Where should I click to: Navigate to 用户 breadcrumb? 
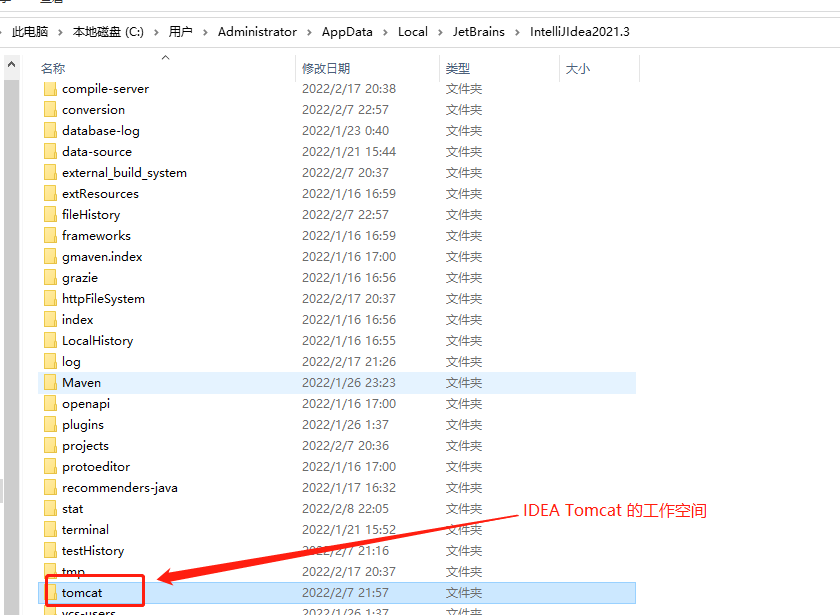[x=181, y=32]
